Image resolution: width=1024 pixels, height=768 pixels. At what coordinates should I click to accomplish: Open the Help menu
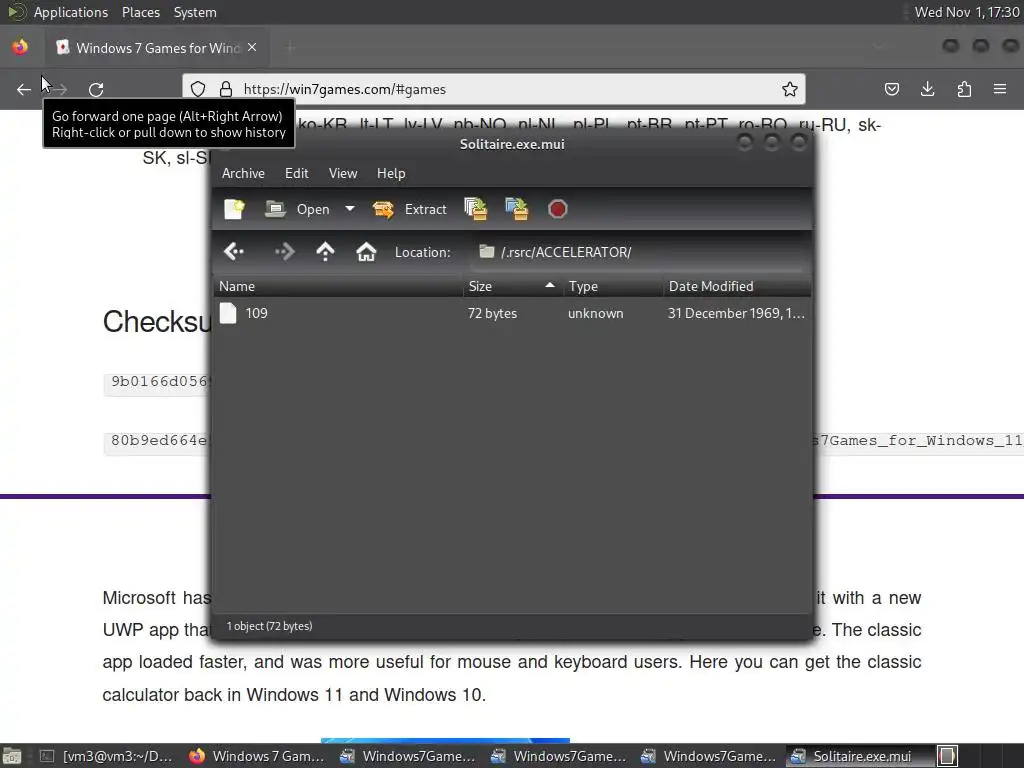pyautogui.click(x=391, y=173)
